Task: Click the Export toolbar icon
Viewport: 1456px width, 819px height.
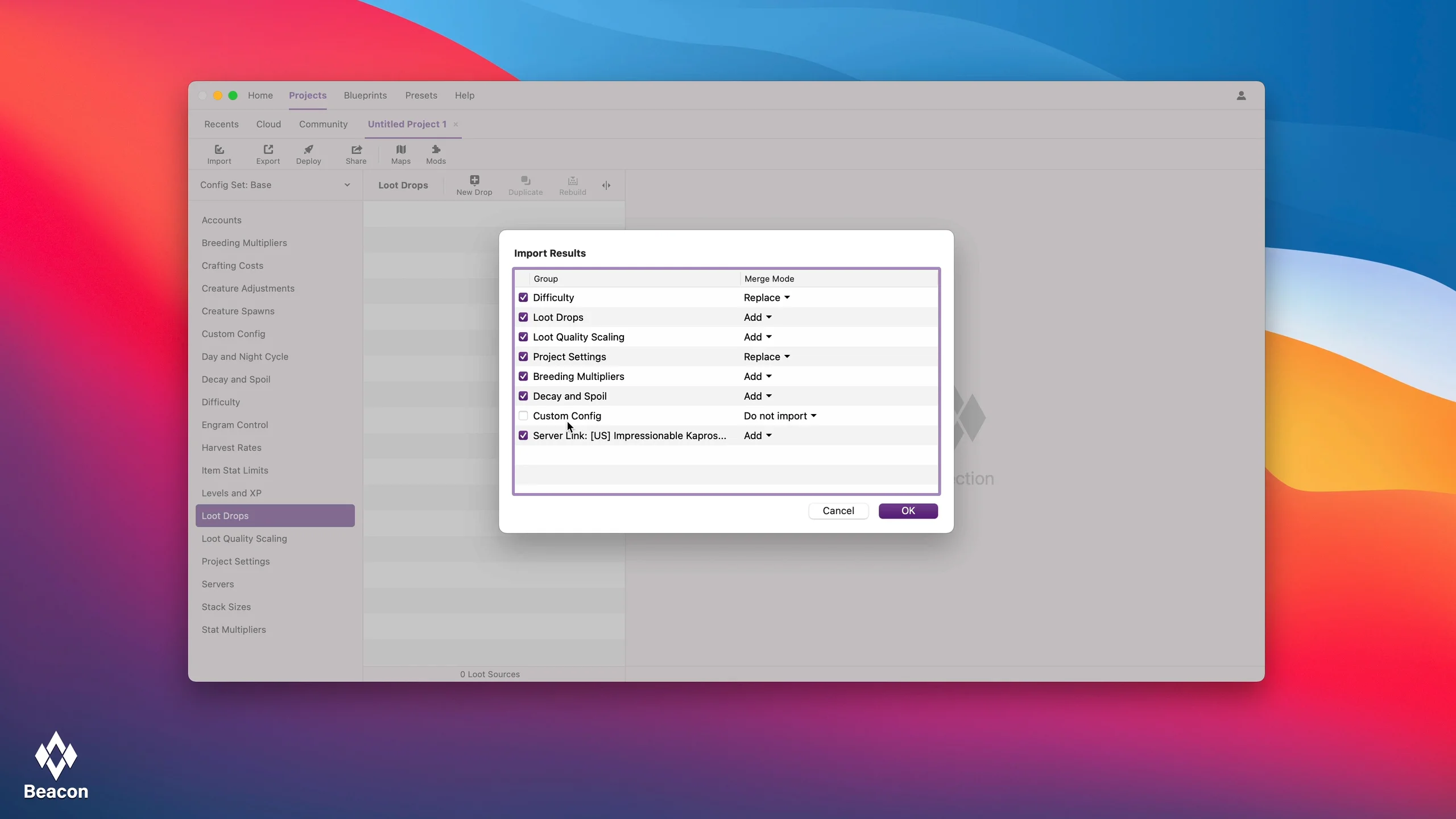Action: tap(268, 150)
